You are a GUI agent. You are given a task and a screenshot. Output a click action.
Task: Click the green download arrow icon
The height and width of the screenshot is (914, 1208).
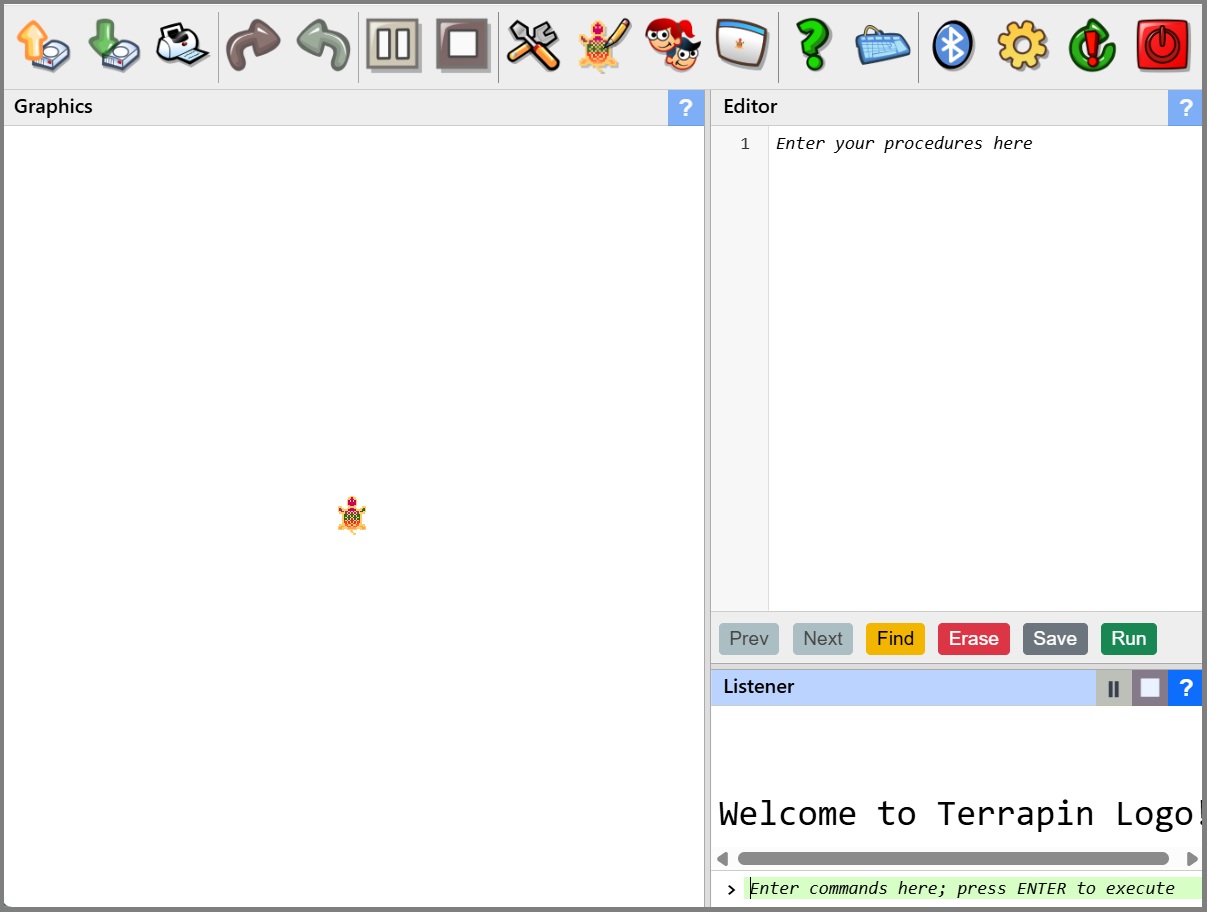click(113, 45)
